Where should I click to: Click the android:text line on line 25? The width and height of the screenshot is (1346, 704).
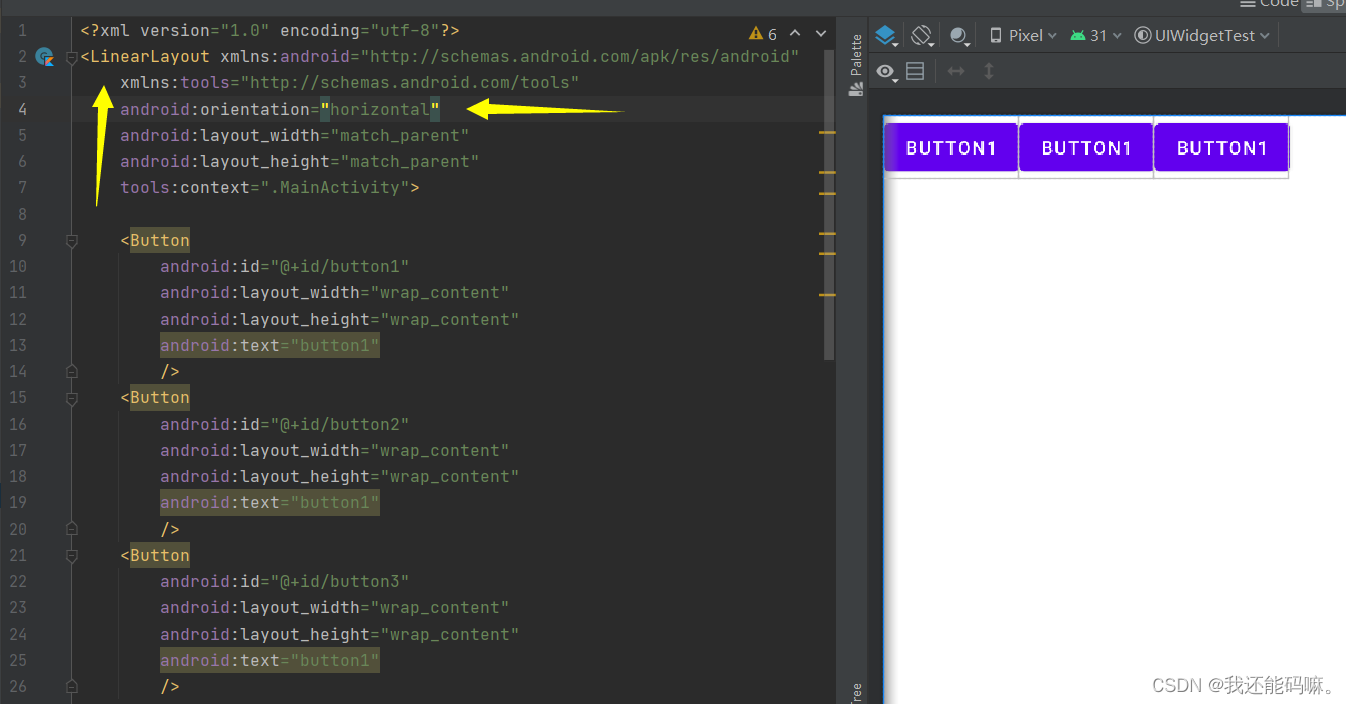270,660
